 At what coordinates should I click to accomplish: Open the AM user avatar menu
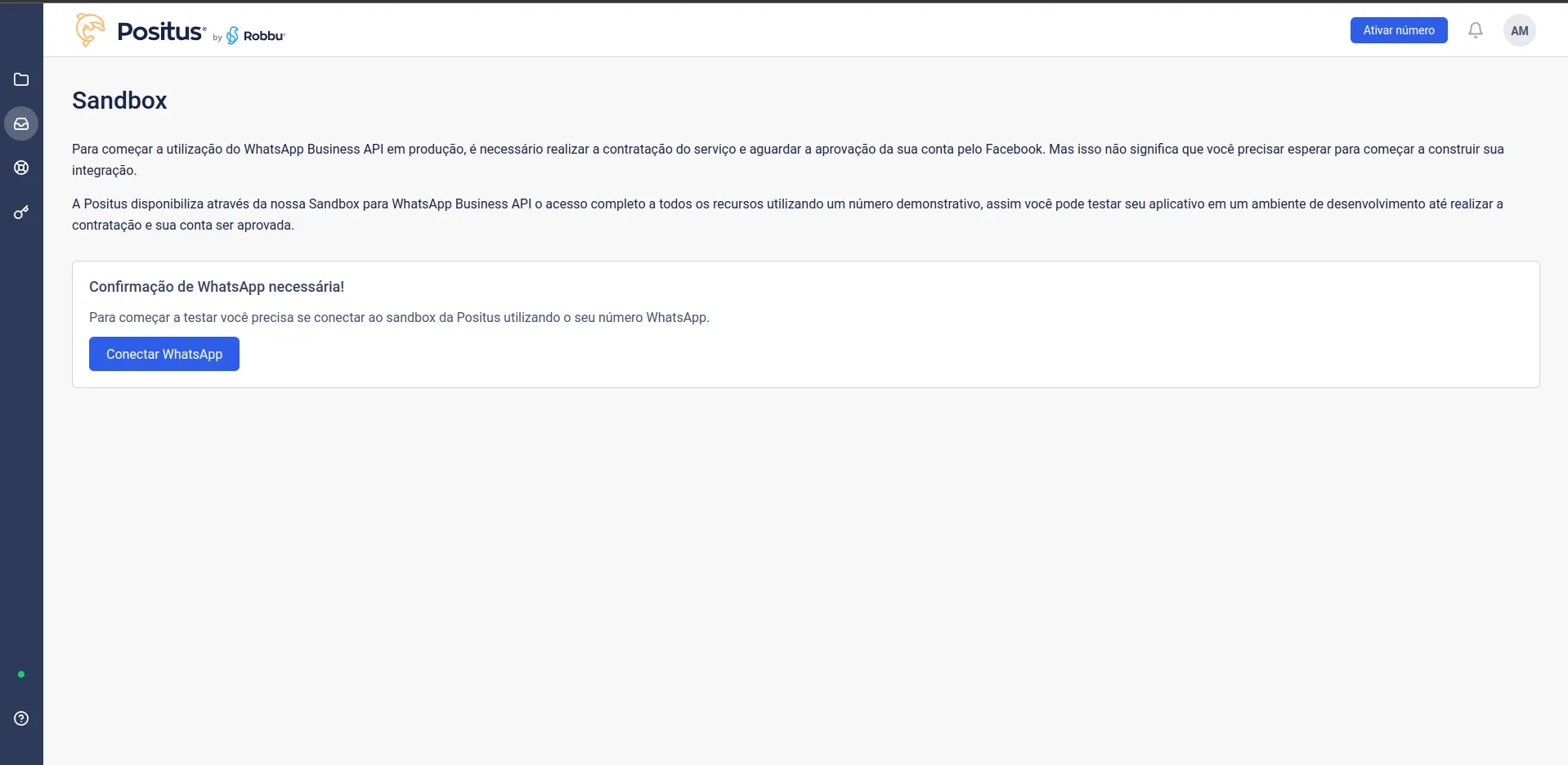click(1519, 30)
